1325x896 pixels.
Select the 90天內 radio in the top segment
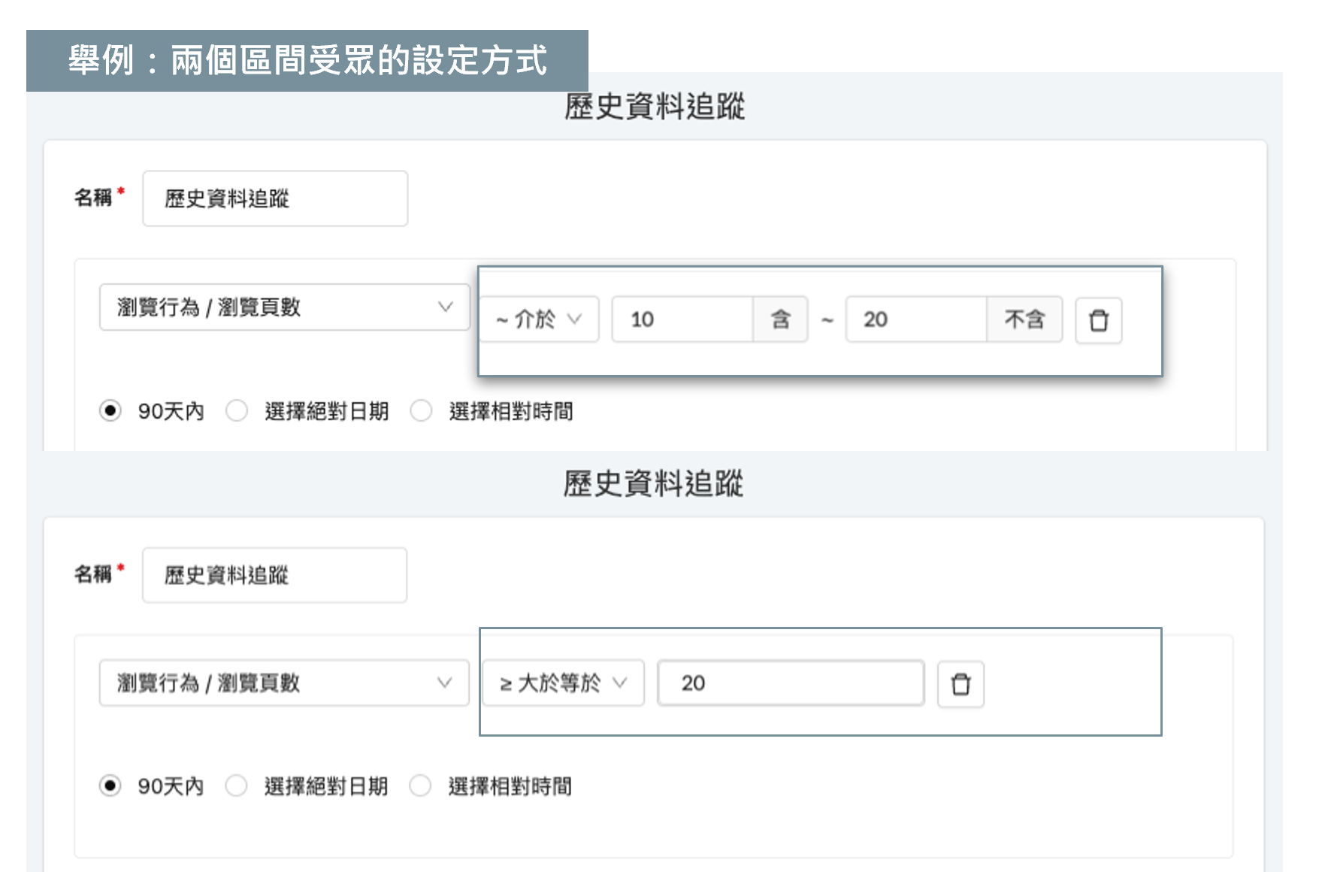[110, 411]
